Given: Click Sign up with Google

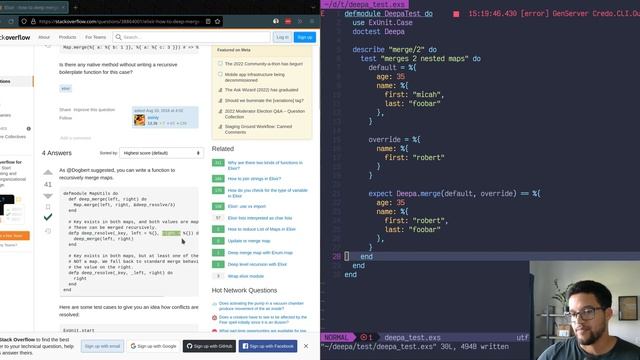Looking at the screenshot, I should [x=153, y=346].
